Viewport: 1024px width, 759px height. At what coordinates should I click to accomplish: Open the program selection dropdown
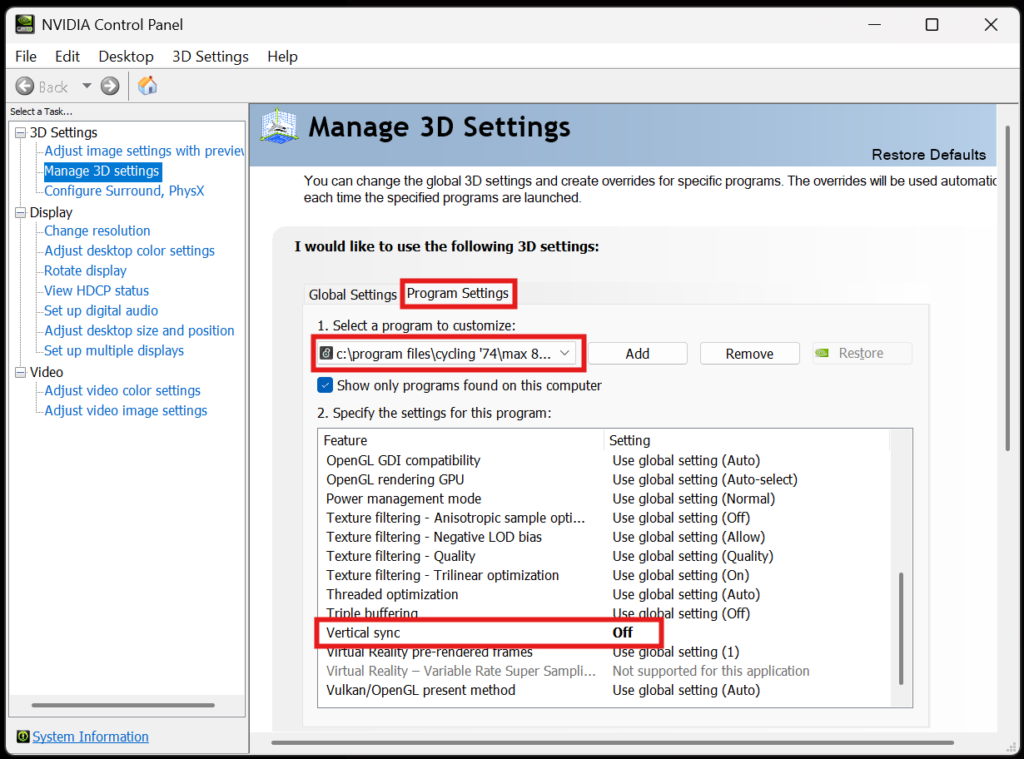click(564, 353)
